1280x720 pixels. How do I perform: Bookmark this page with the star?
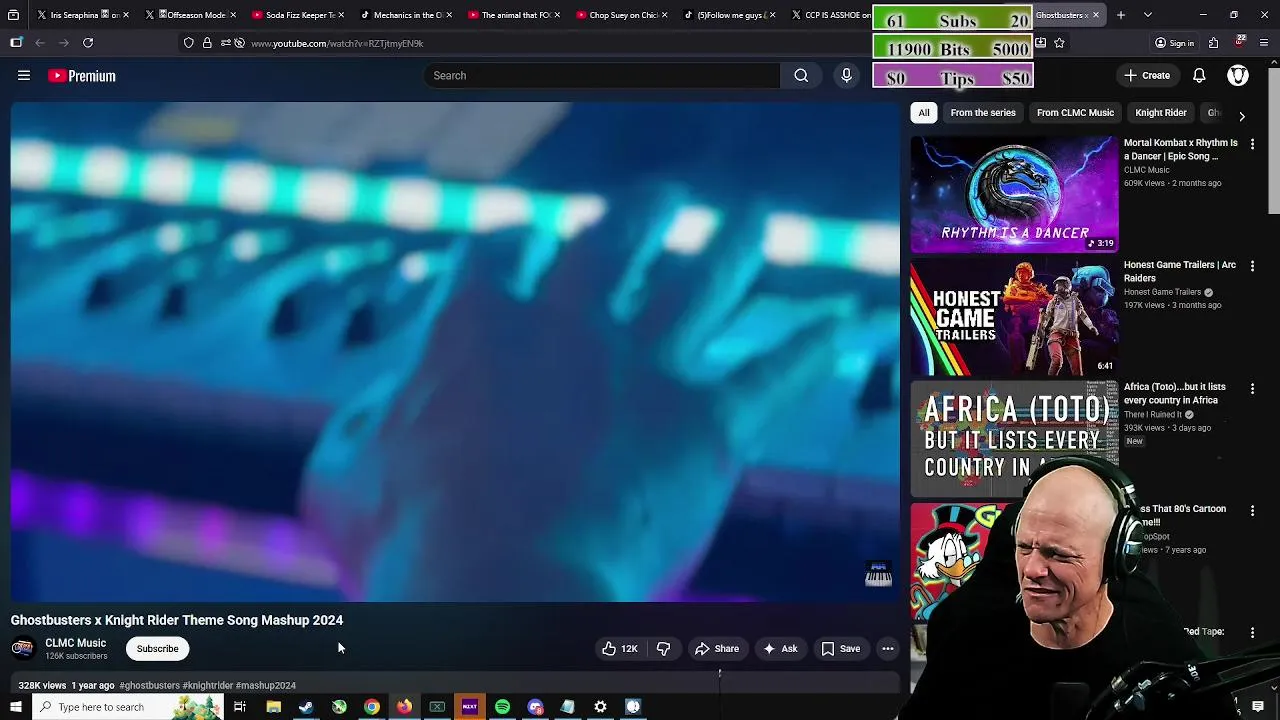pos(1059,43)
